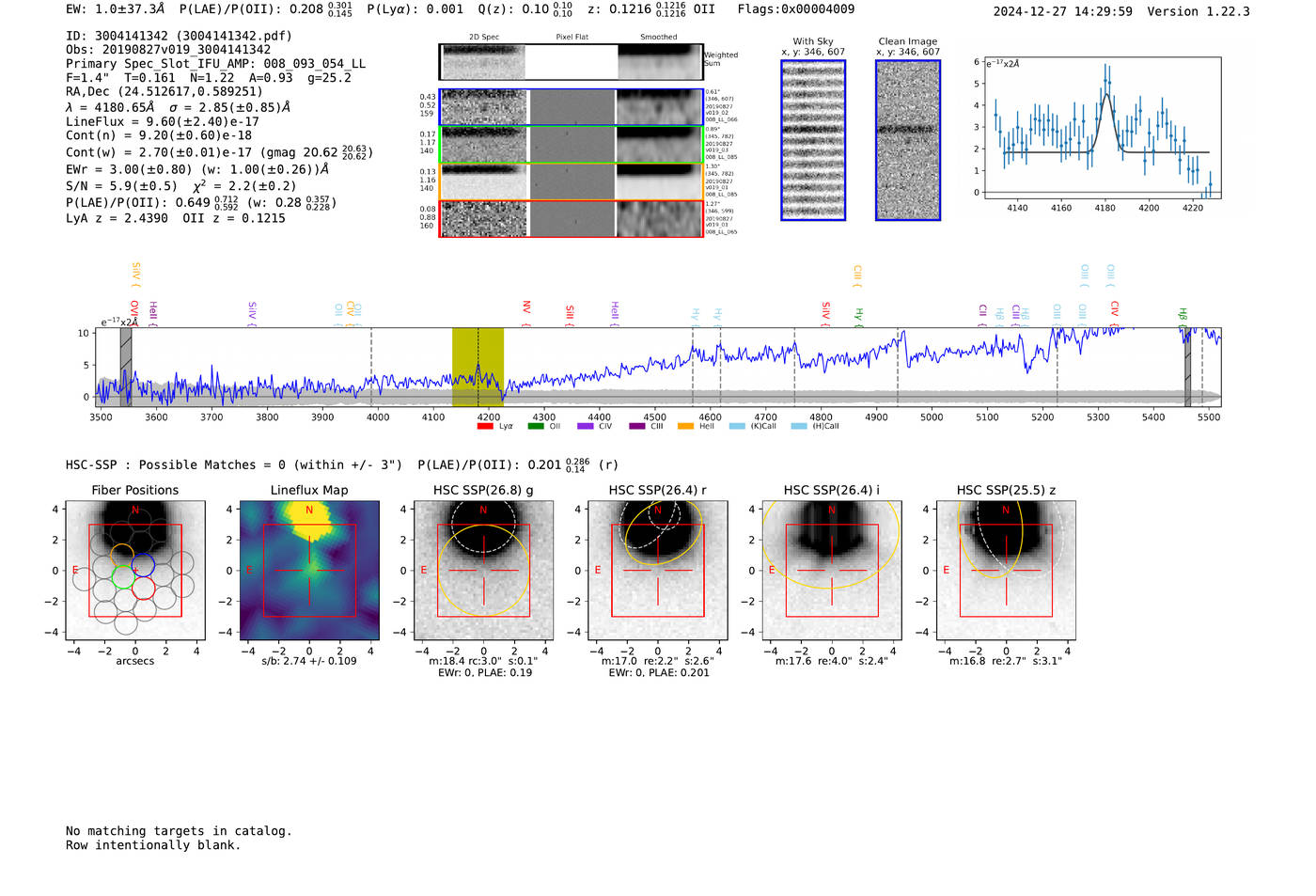Click the 'Obs: 20190827v019_3004141342' line
The height and width of the screenshot is (896, 1316).
tap(168, 50)
